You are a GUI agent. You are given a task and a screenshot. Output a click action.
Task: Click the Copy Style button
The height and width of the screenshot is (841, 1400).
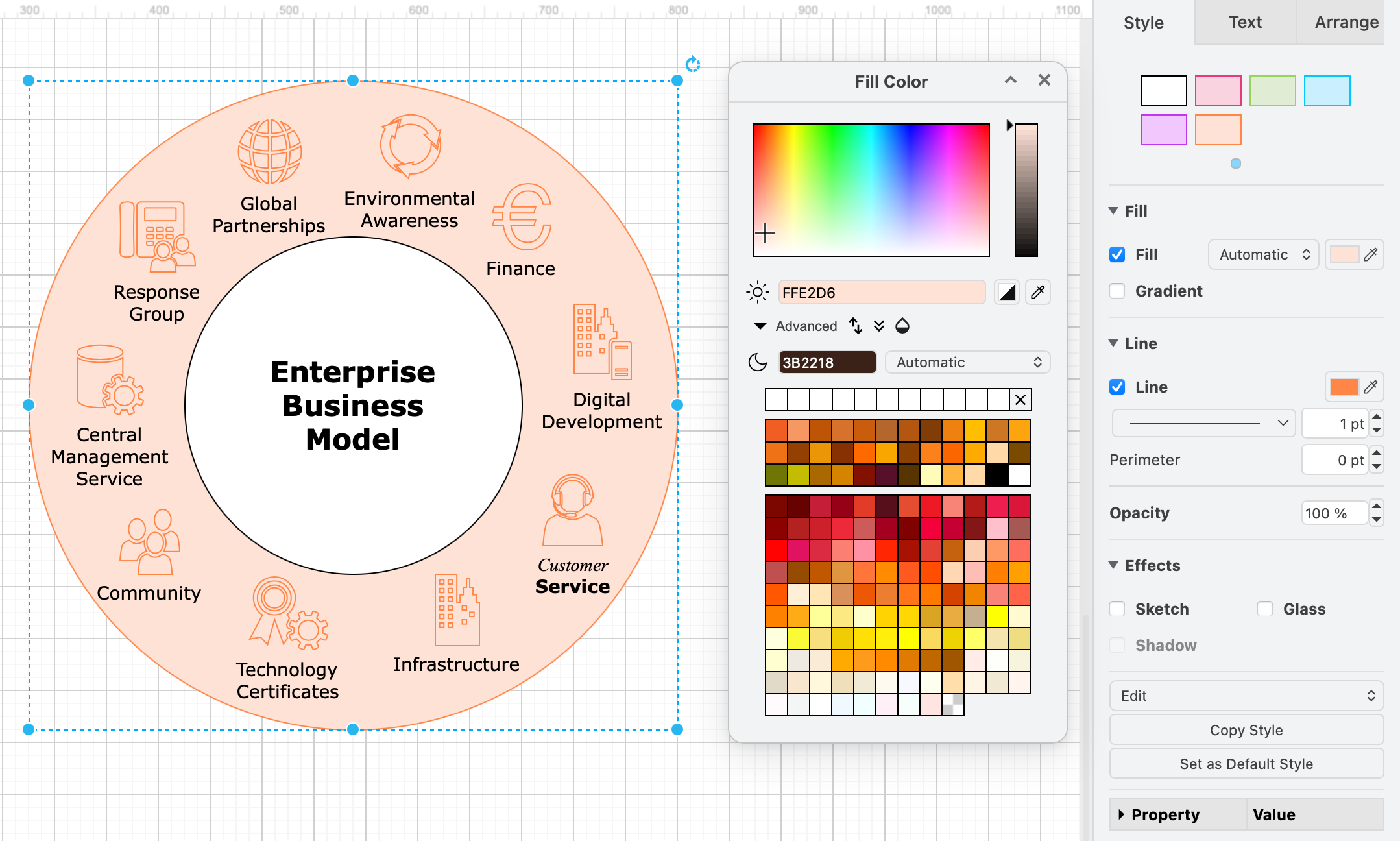click(1247, 730)
